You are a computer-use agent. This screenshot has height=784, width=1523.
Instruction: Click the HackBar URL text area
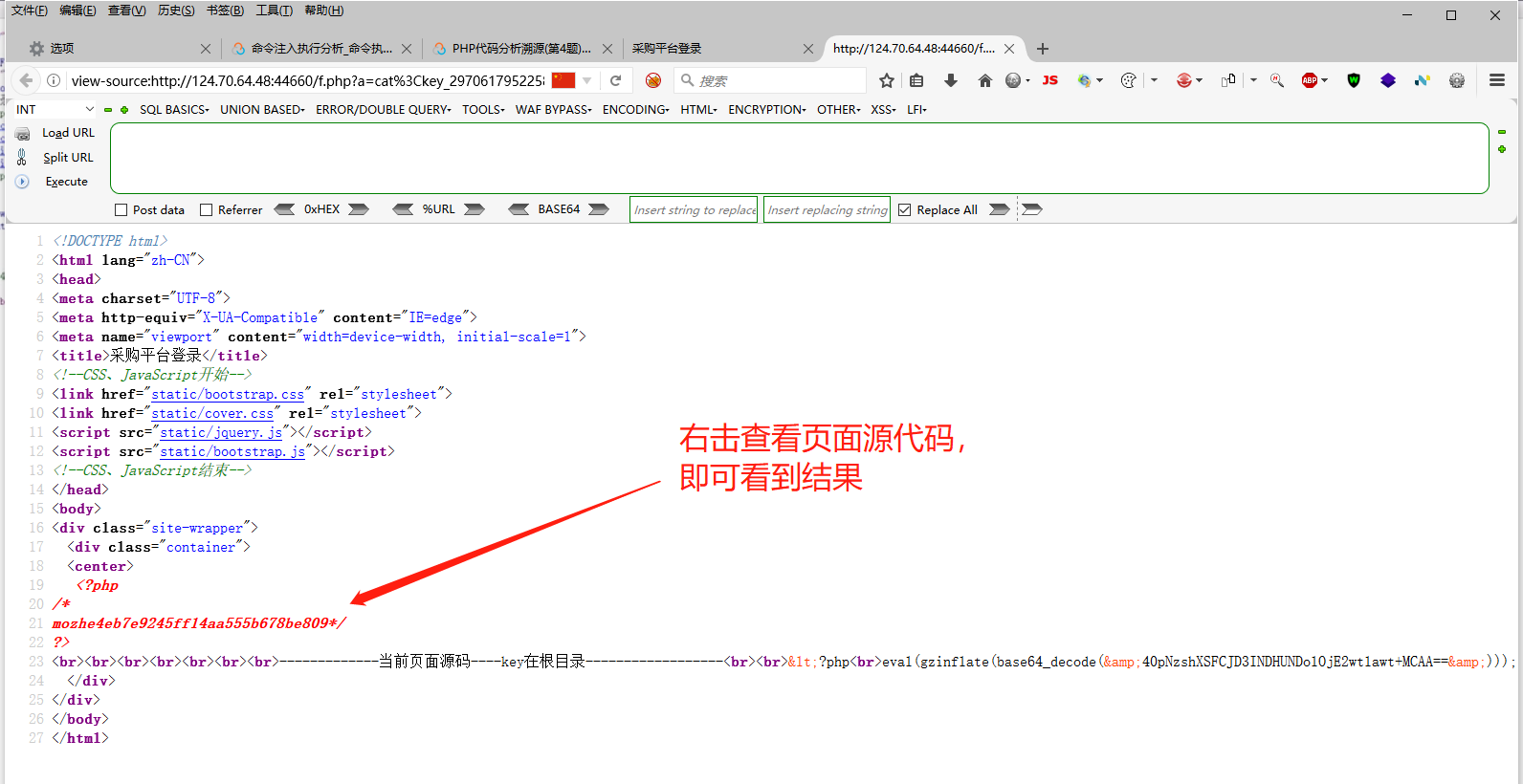800,158
